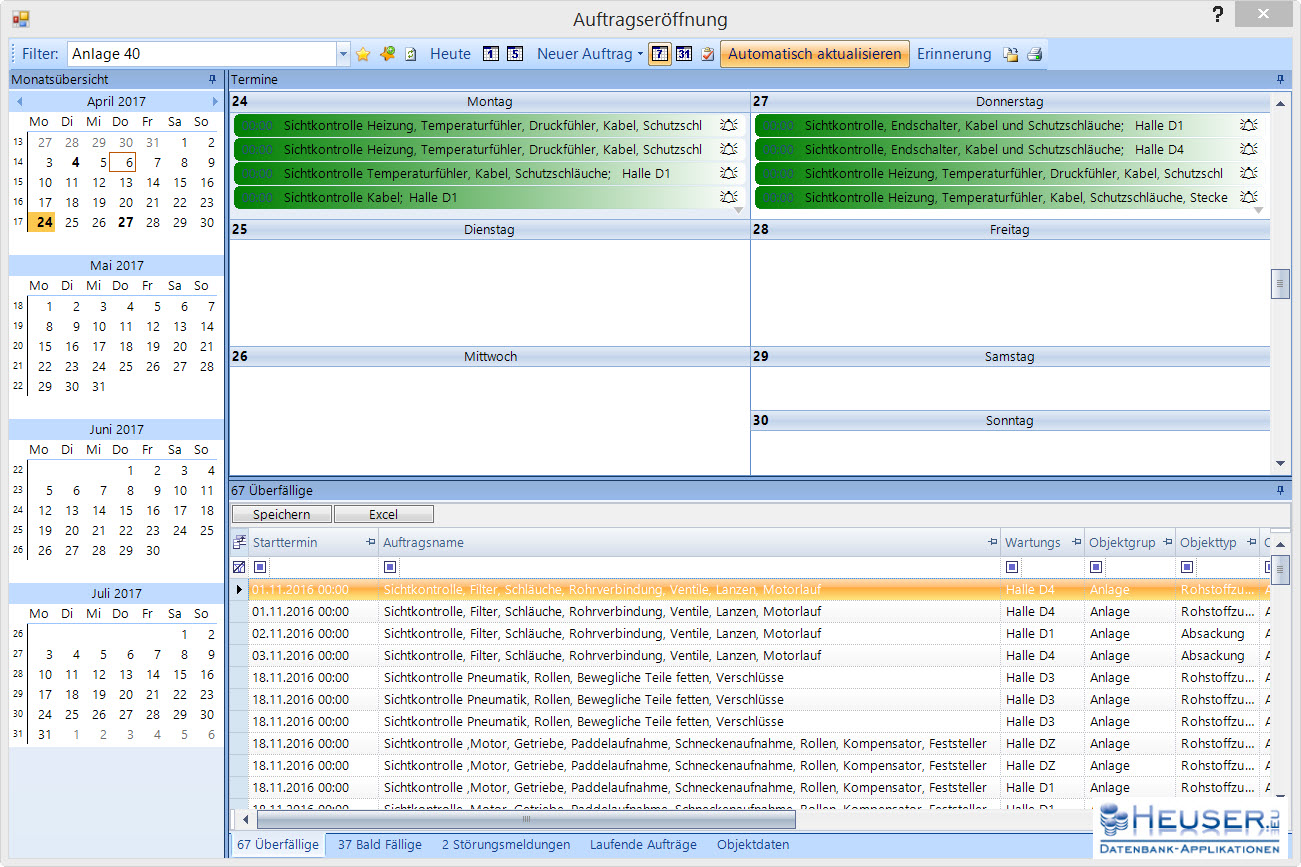This screenshot has height=867, width=1301.
Task: Open the Filter dropdown showing Anlage 40
Action: [x=343, y=54]
